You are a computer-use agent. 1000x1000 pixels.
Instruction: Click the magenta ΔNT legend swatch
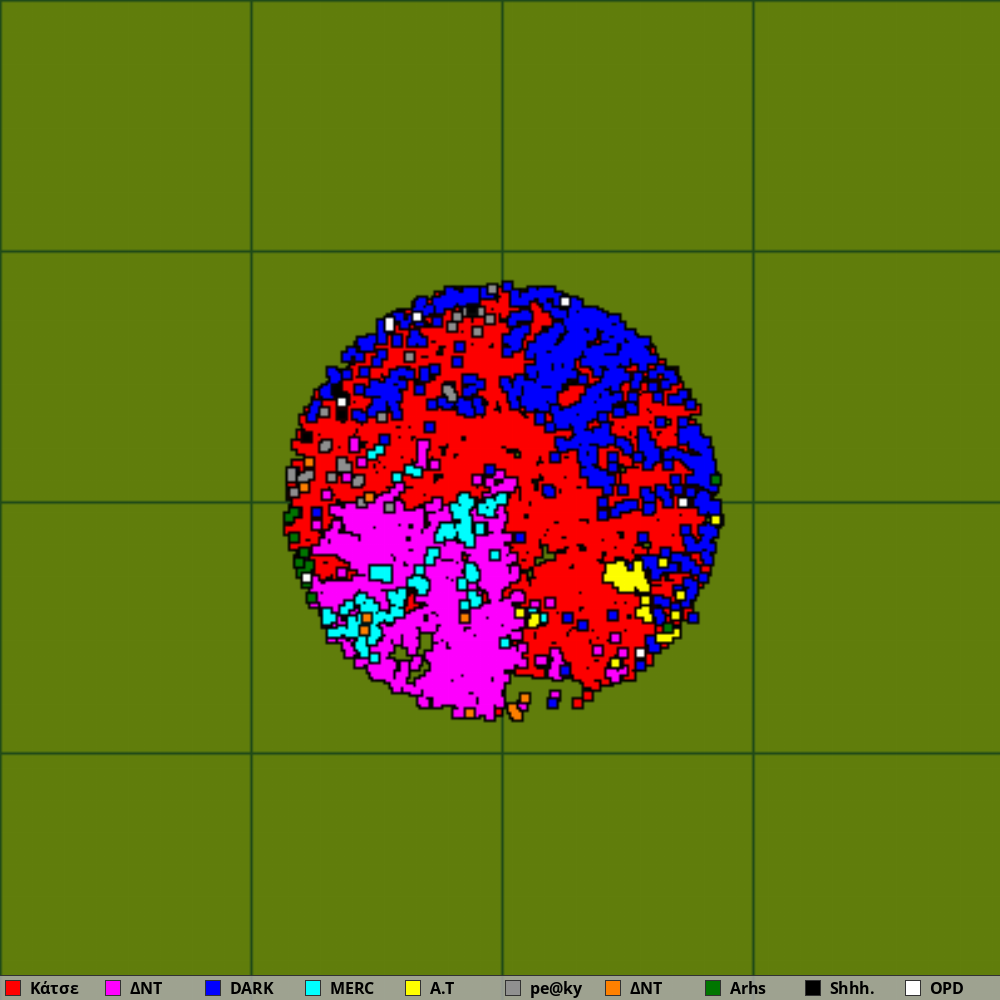pyautogui.click(x=113, y=988)
